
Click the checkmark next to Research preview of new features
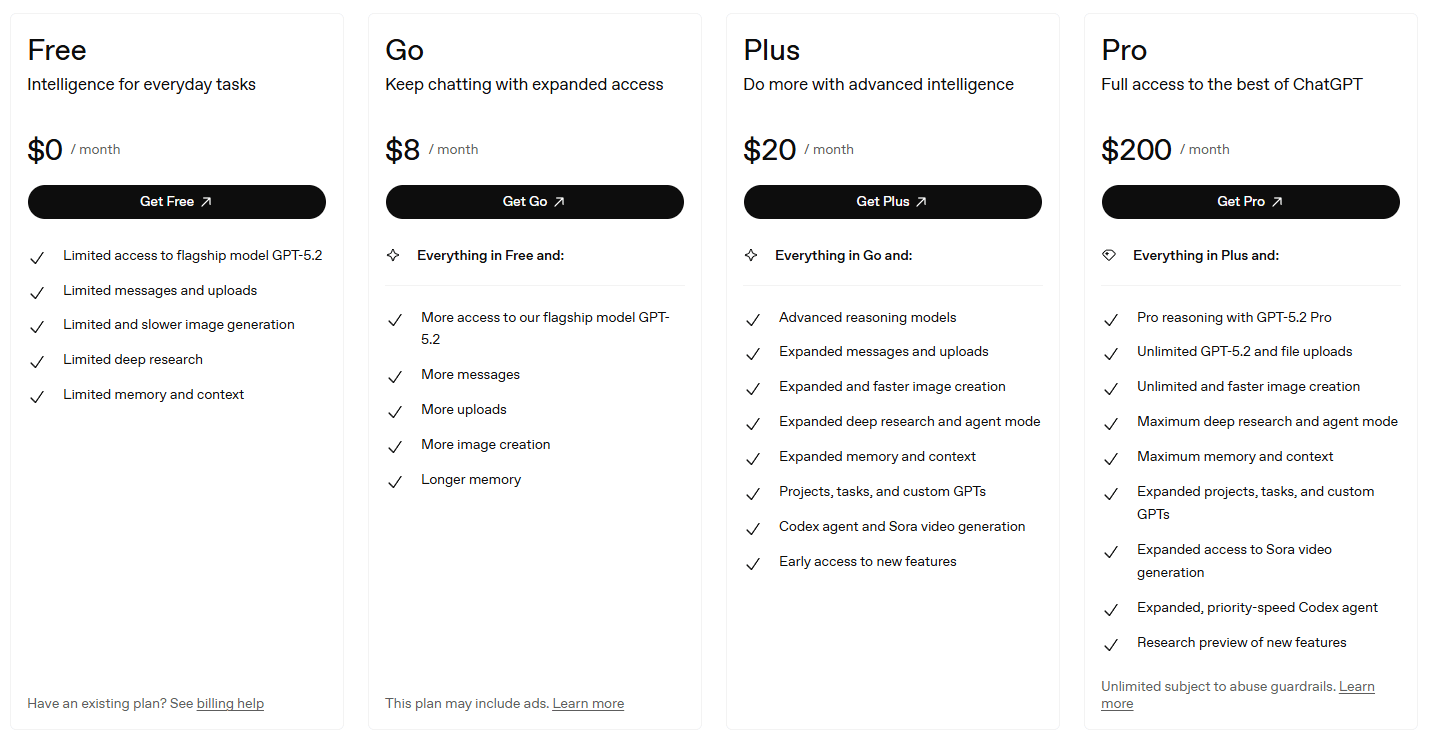pos(1111,643)
